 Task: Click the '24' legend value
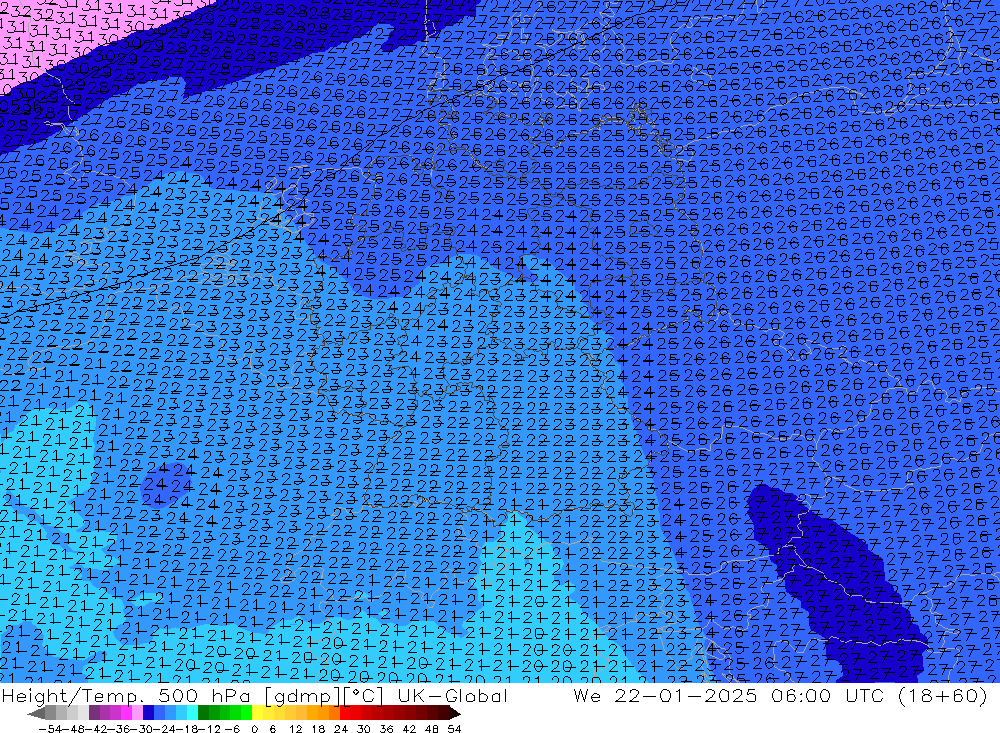pos(341,729)
